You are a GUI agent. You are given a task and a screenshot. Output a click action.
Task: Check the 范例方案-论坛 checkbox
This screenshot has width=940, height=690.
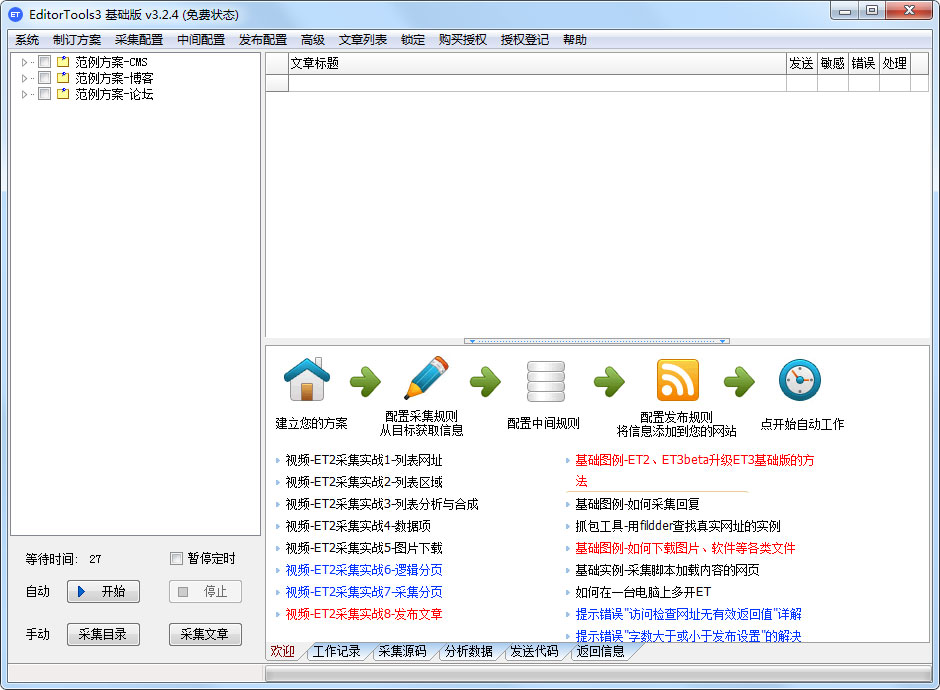click(x=44, y=94)
